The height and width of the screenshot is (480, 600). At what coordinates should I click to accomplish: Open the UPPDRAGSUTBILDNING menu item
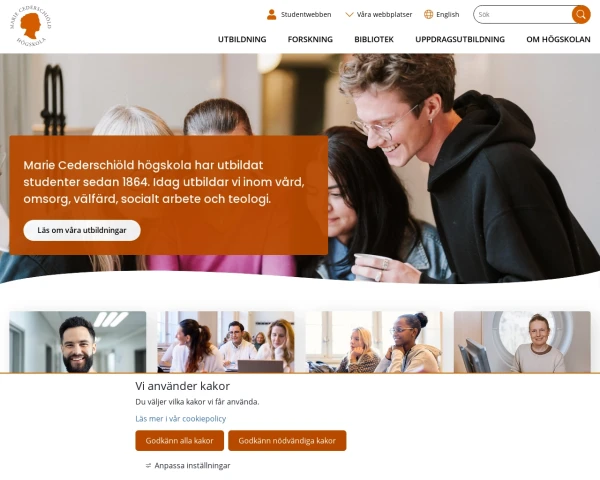(x=460, y=39)
